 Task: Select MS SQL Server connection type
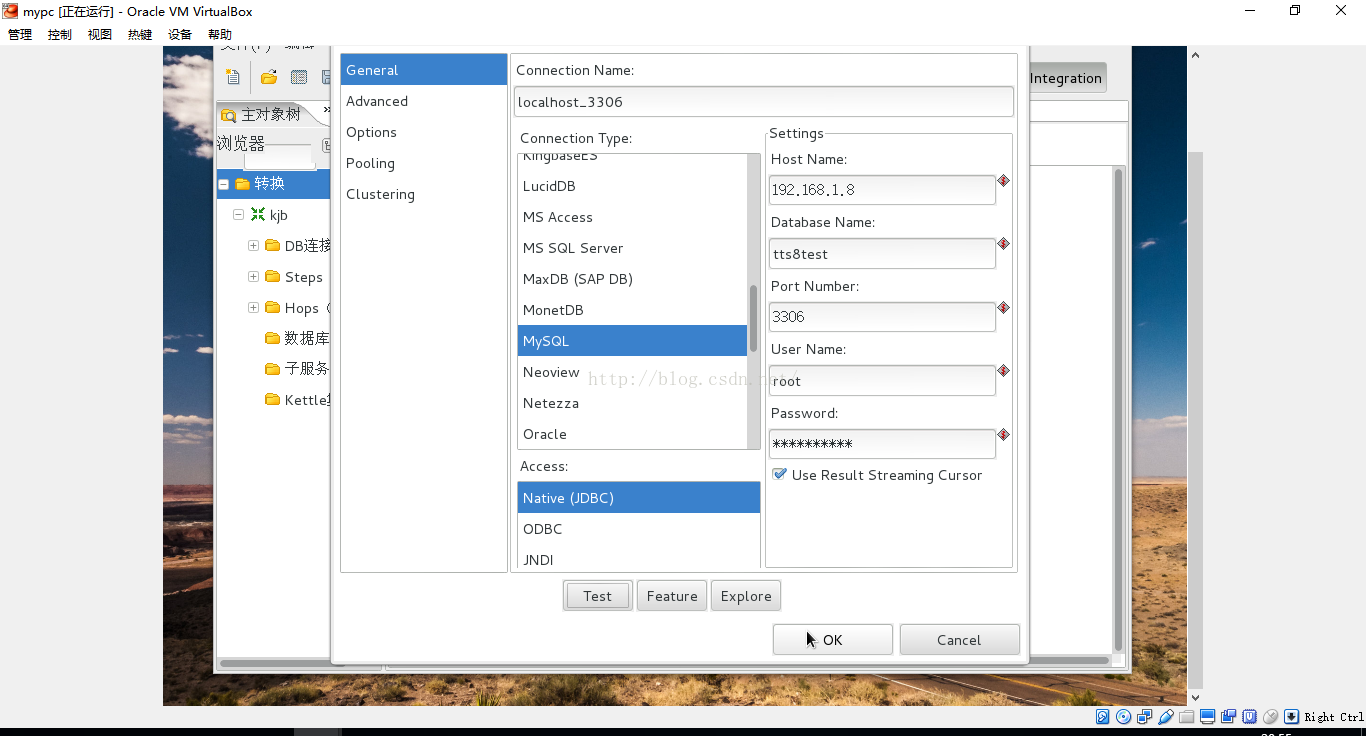pyautogui.click(x=632, y=248)
